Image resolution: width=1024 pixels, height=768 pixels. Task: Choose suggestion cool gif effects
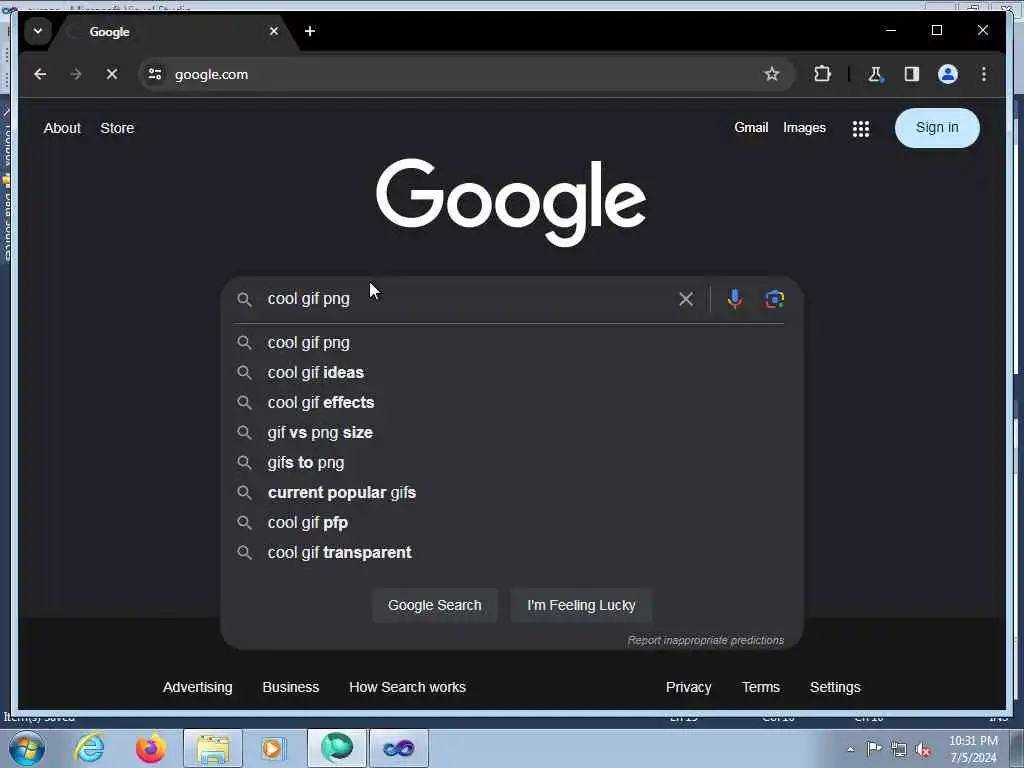[510, 403]
